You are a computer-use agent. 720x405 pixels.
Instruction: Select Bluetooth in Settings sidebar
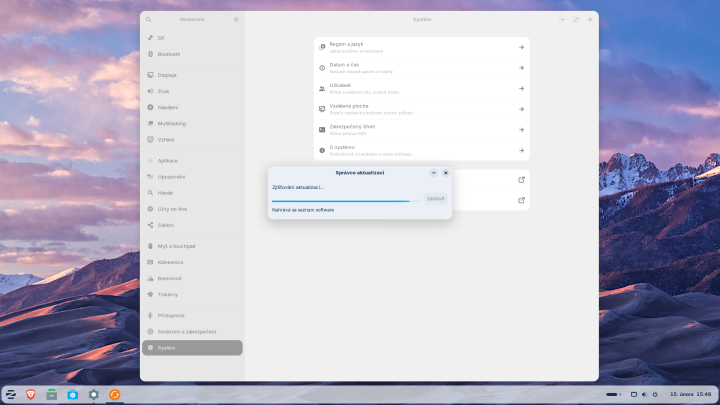click(192, 54)
